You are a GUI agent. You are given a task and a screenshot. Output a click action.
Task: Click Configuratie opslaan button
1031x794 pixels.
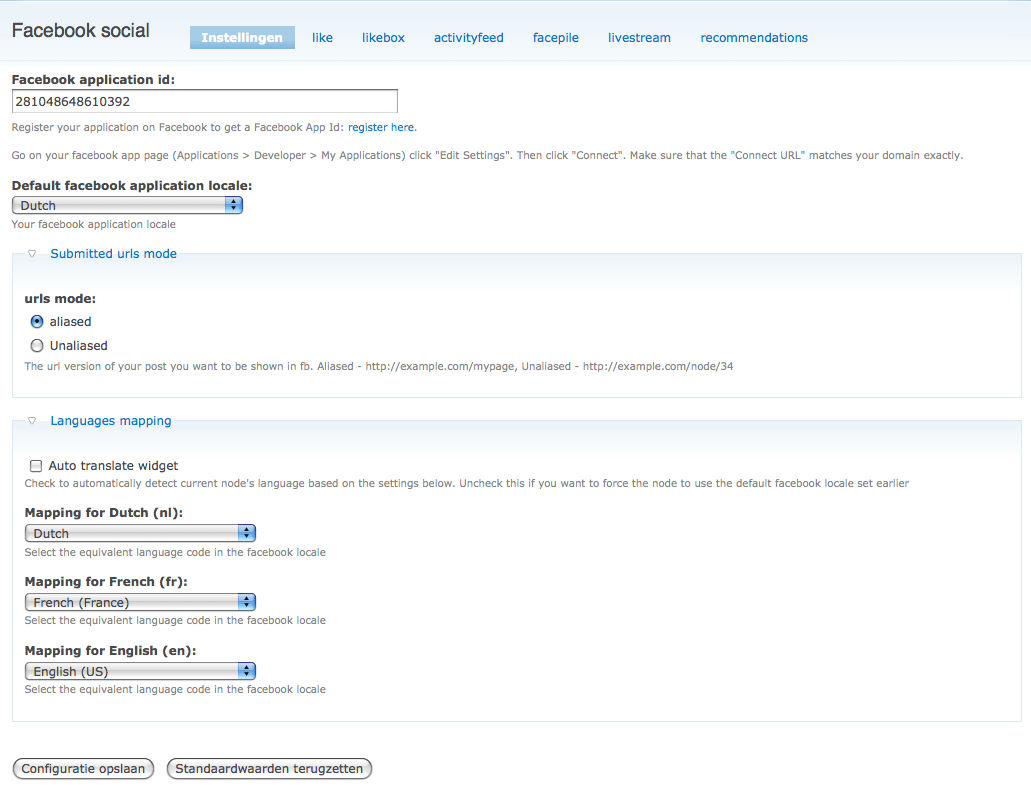(x=83, y=768)
